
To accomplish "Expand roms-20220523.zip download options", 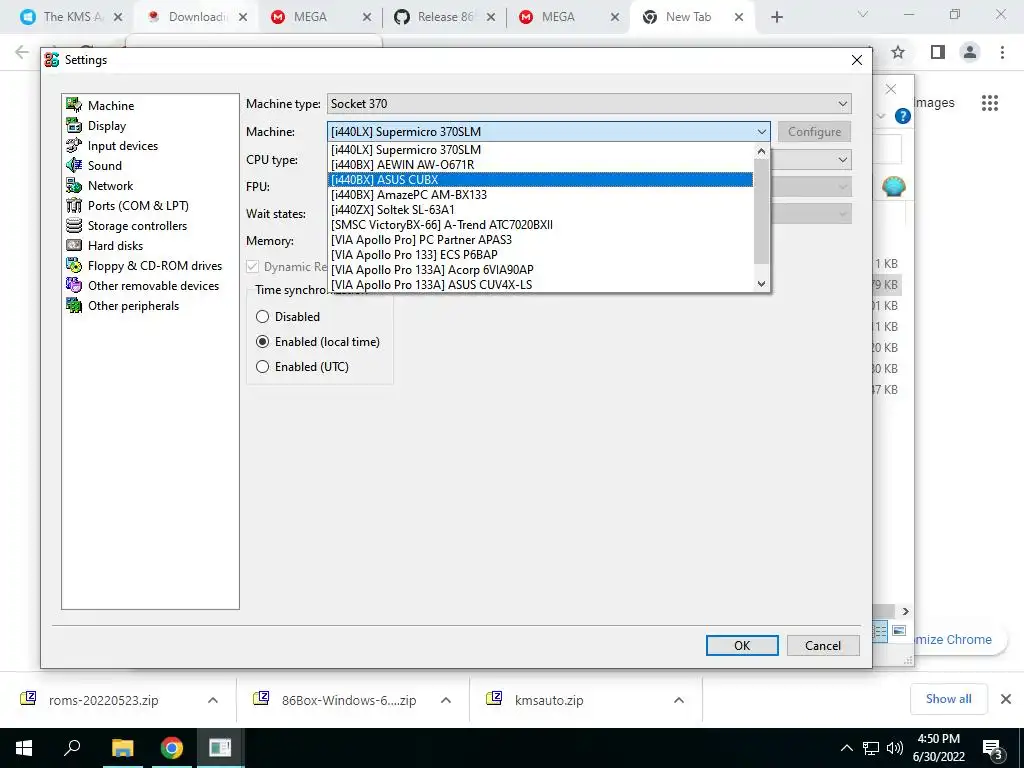I will pyautogui.click(x=213, y=700).
